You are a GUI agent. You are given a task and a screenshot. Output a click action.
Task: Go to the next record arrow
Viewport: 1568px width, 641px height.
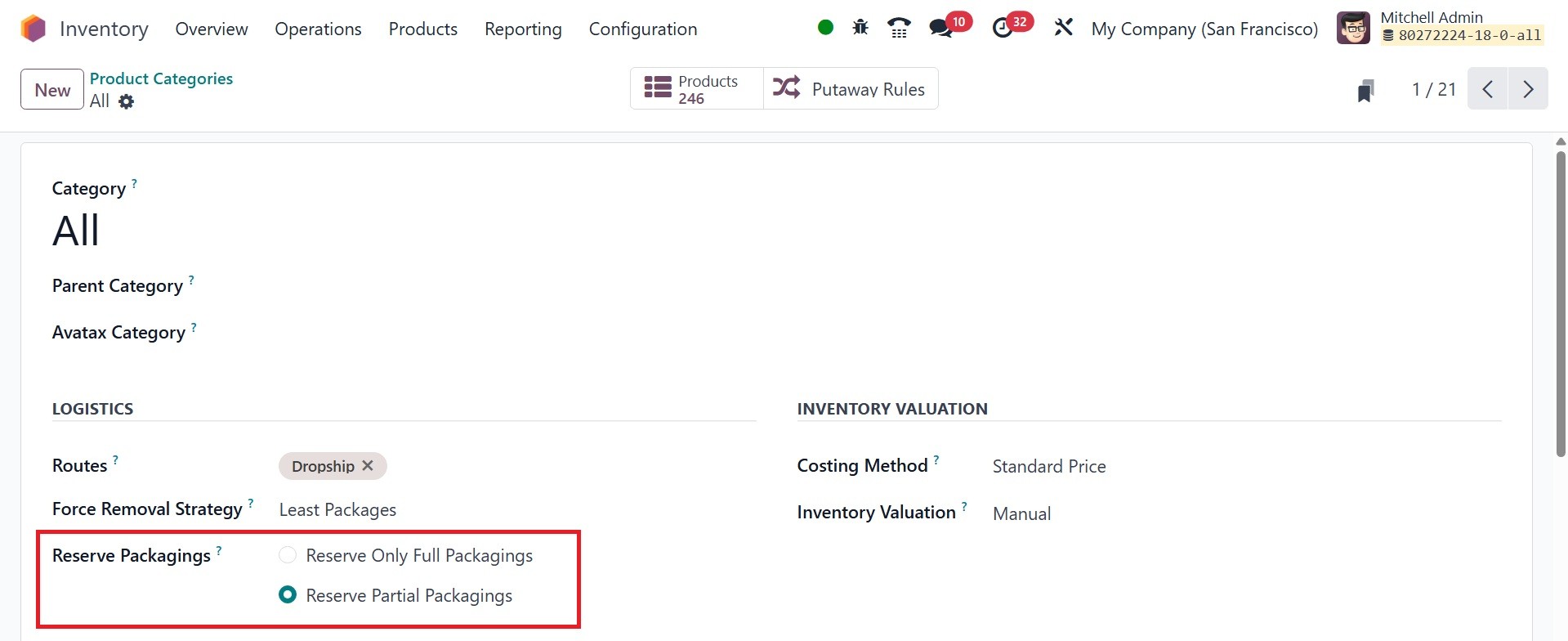[1527, 89]
